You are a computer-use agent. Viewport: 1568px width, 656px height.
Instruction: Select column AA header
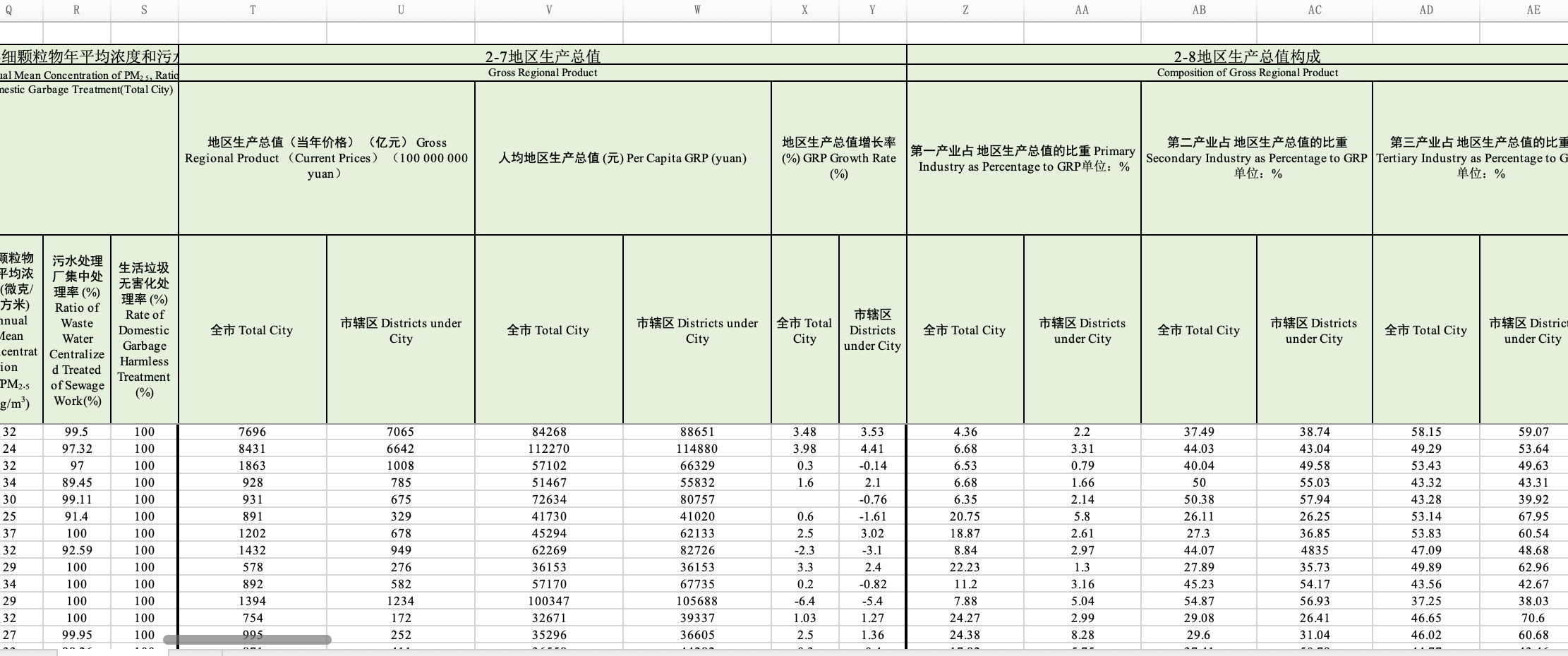tap(1082, 10)
